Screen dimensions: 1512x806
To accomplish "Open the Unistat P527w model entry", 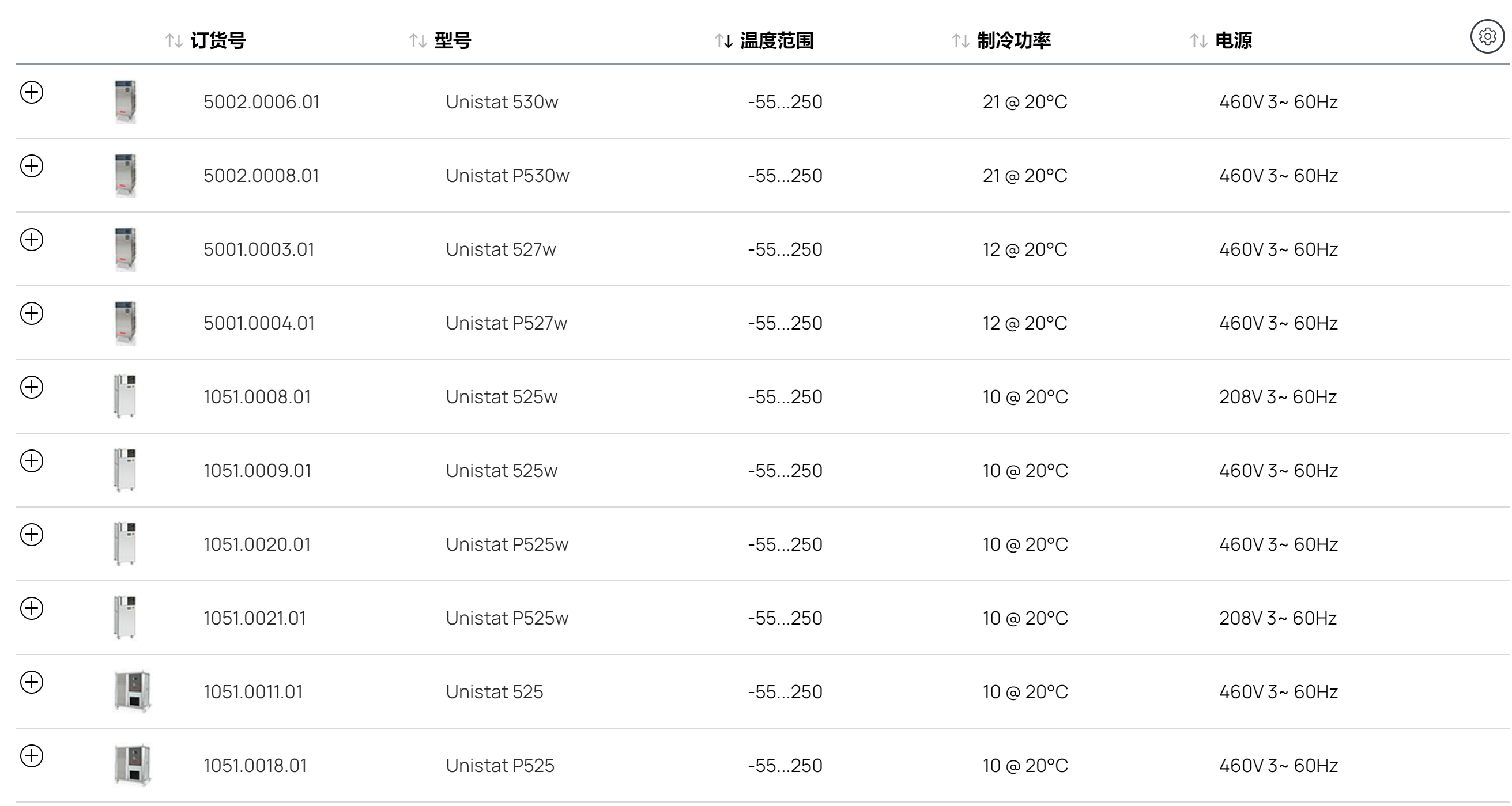I will 507,323.
